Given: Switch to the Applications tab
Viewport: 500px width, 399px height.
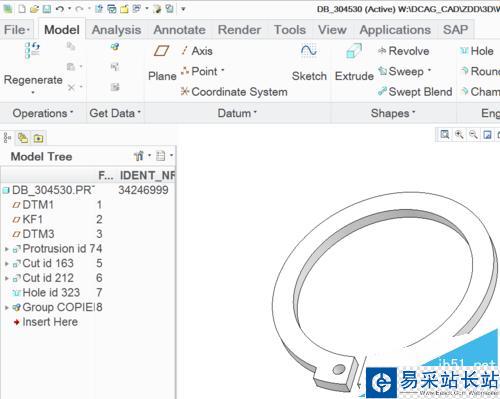Looking at the screenshot, I should pos(395,30).
